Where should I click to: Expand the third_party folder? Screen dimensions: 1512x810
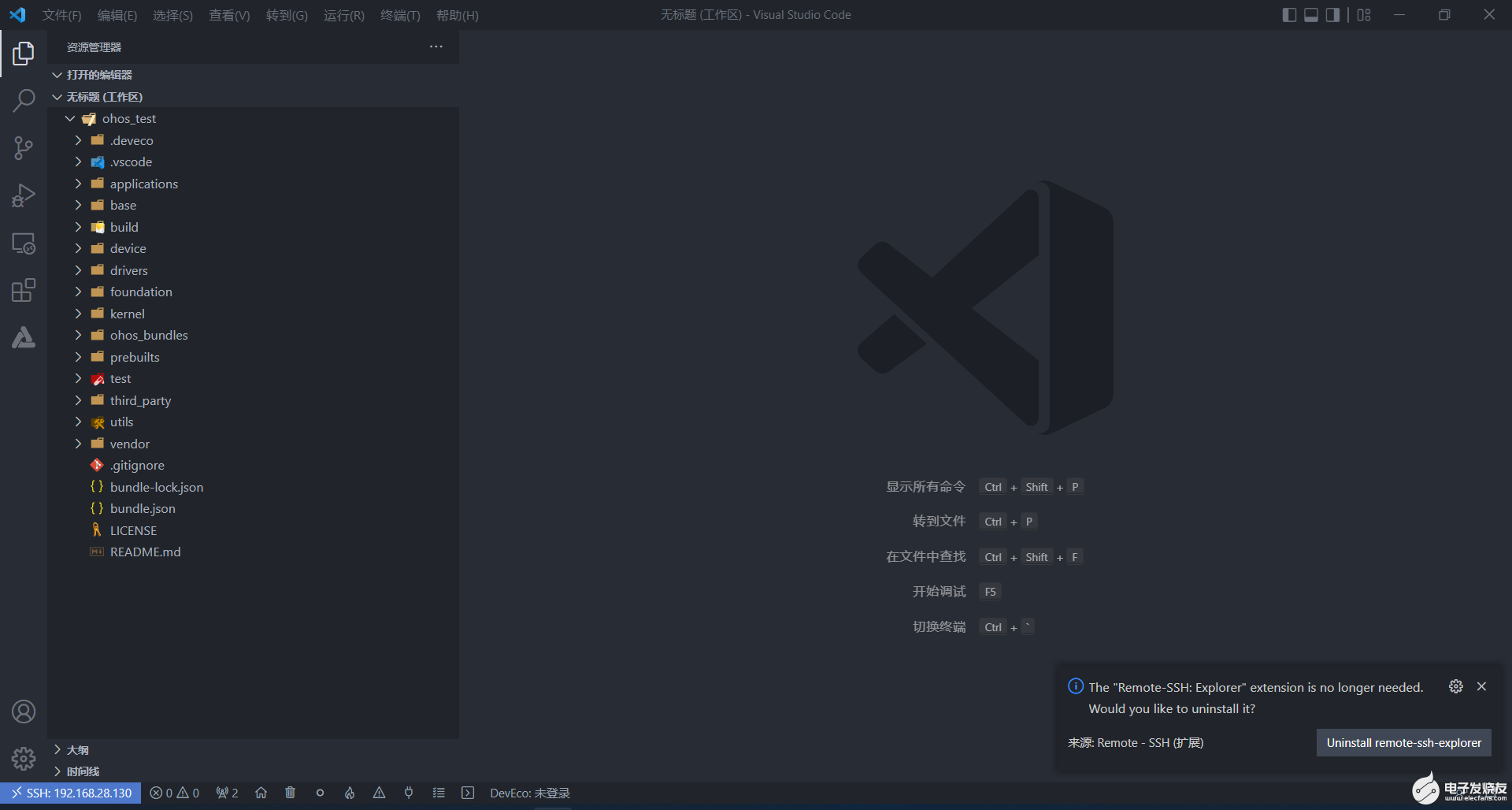78,400
